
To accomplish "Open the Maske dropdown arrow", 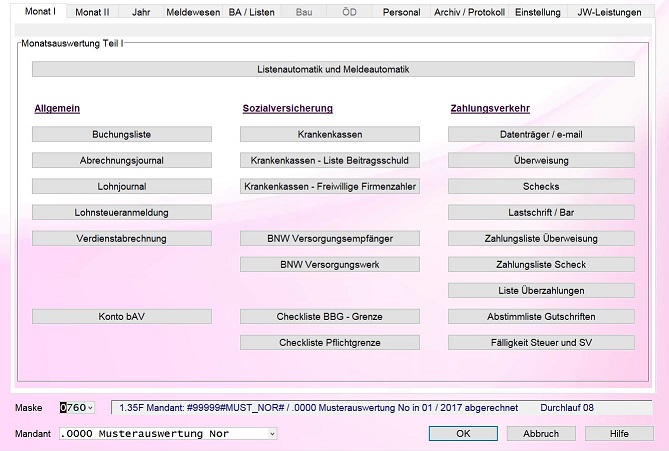I will pyautogui.click(x=90, y=408).
